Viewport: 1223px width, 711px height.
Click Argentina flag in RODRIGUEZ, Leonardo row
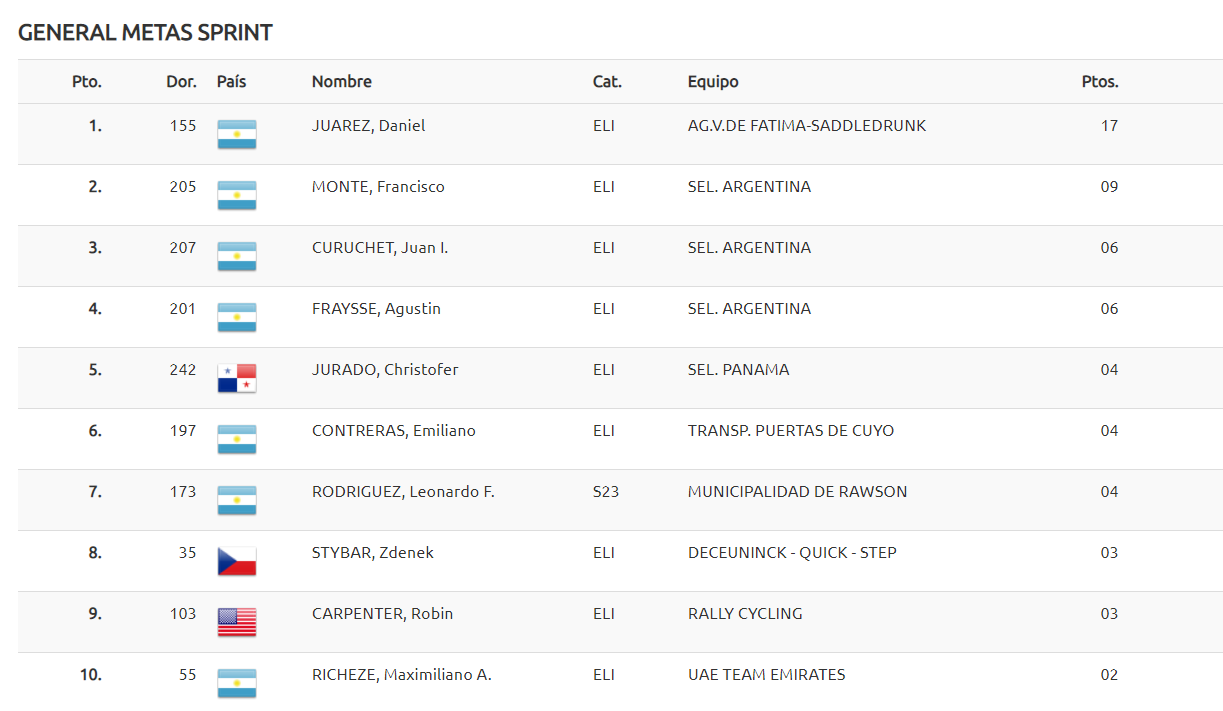pos(237,500)
